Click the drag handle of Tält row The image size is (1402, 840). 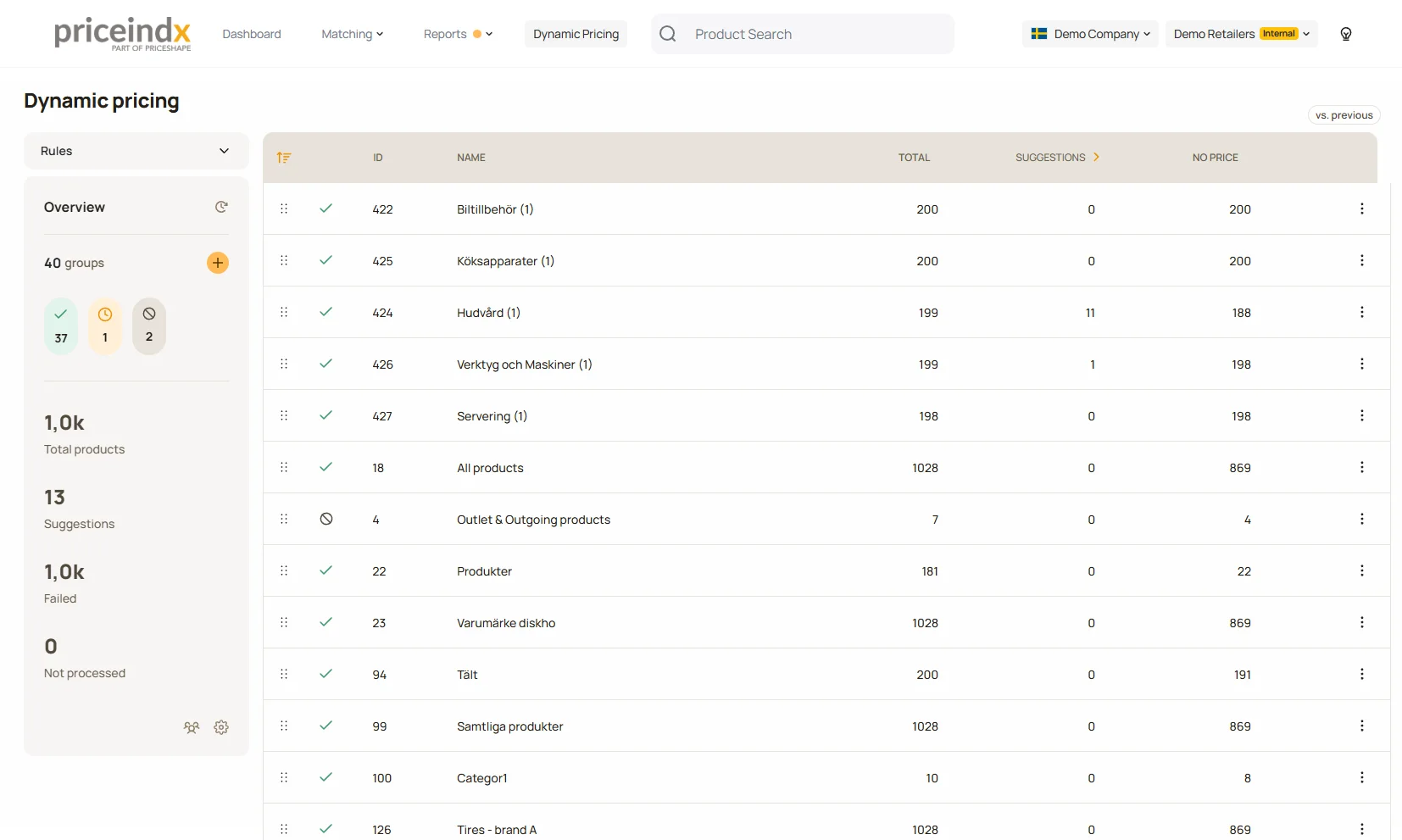(284, 674)
